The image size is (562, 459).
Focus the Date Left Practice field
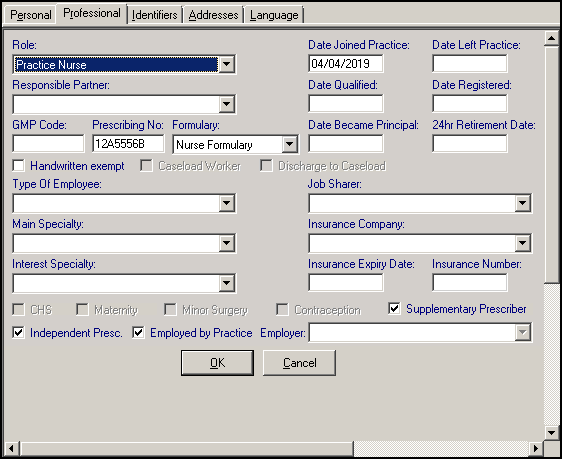tap(470, 64)
